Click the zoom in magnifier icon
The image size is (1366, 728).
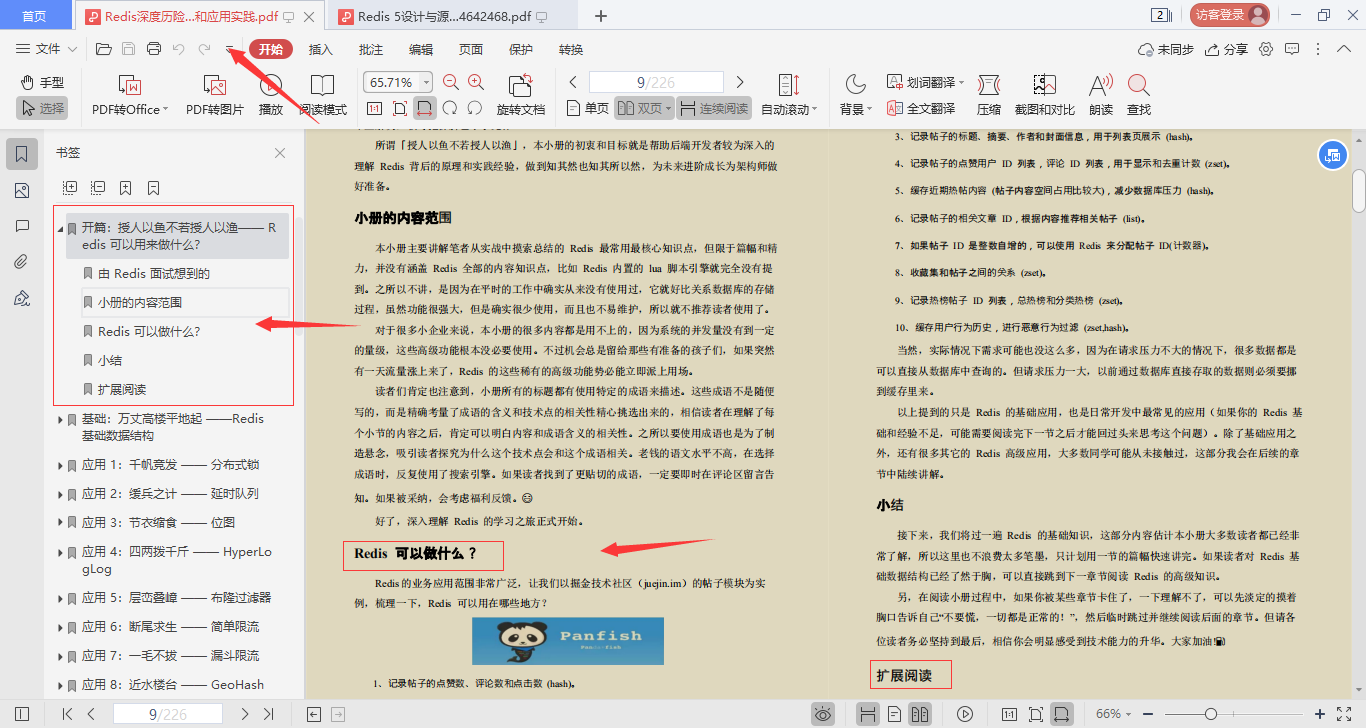[476, 82]
